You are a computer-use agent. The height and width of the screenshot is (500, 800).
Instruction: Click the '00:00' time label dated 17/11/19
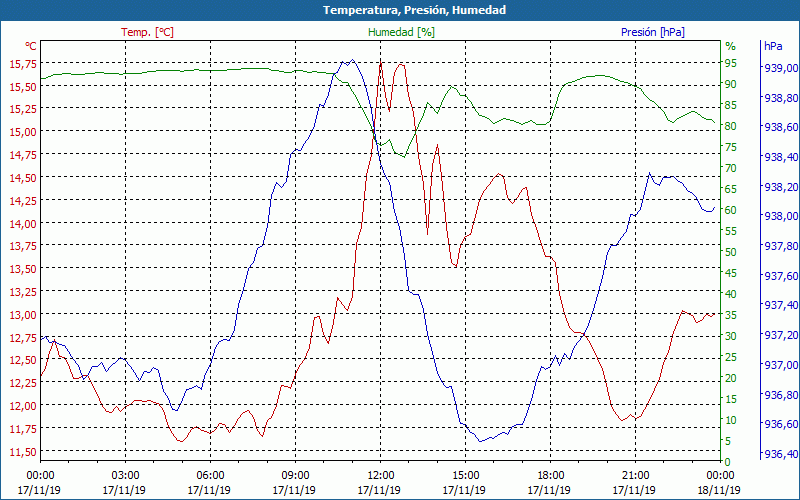coord(40,476)
